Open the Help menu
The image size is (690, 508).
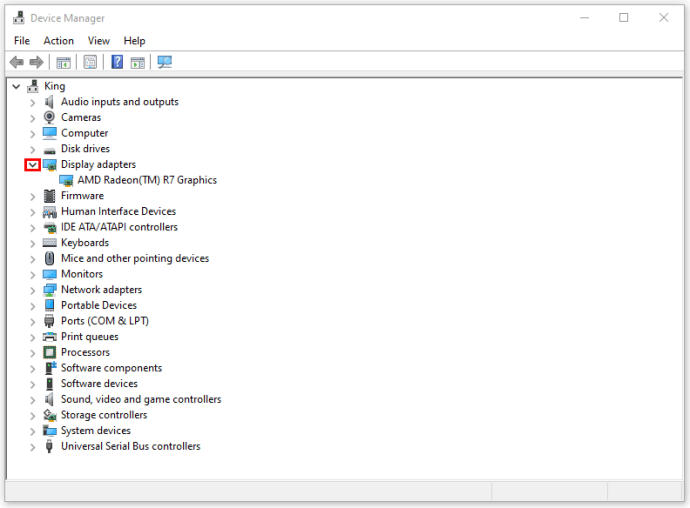coord(134,41)
